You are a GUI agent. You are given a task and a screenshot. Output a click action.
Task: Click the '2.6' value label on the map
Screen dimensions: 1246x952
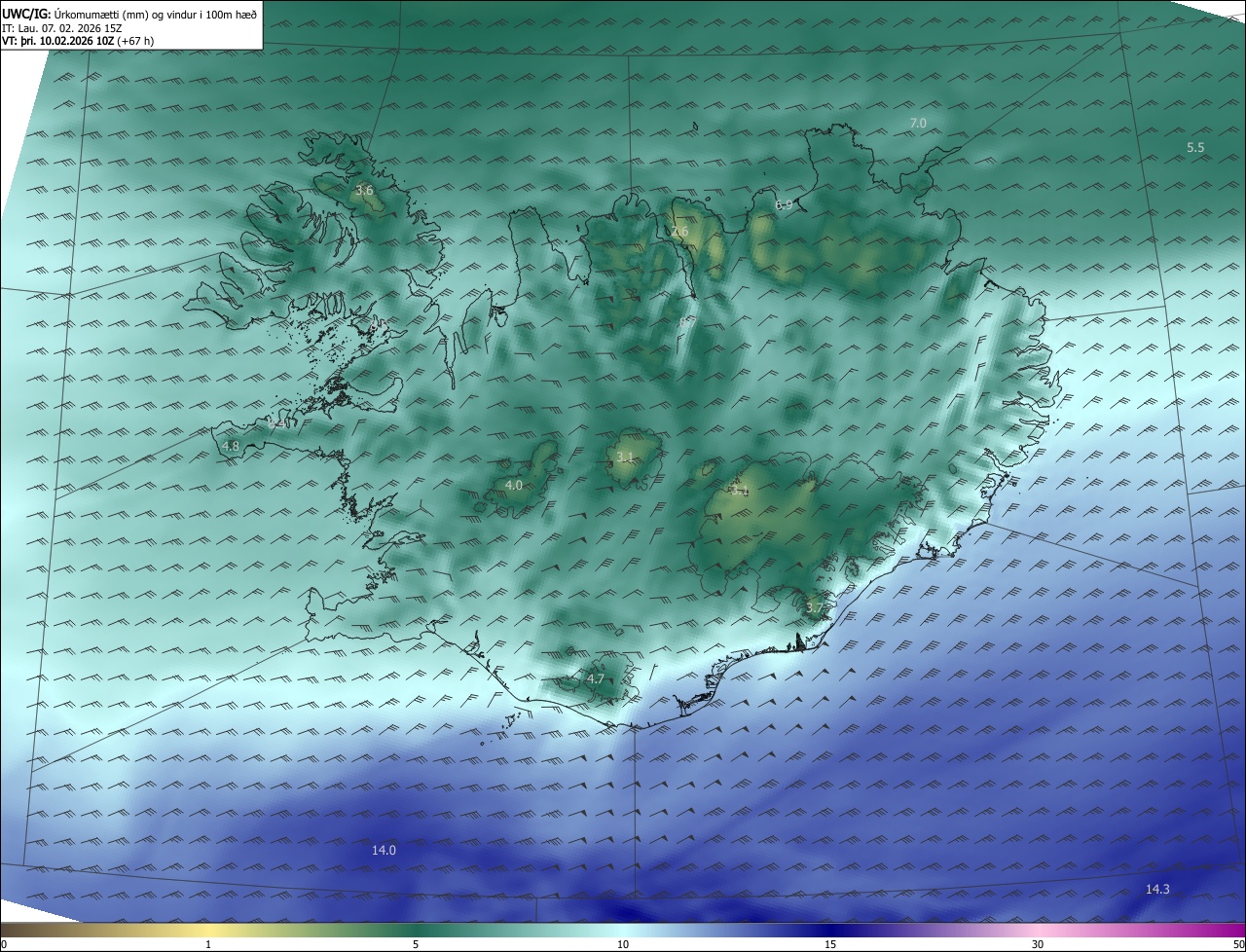[679, 231]
